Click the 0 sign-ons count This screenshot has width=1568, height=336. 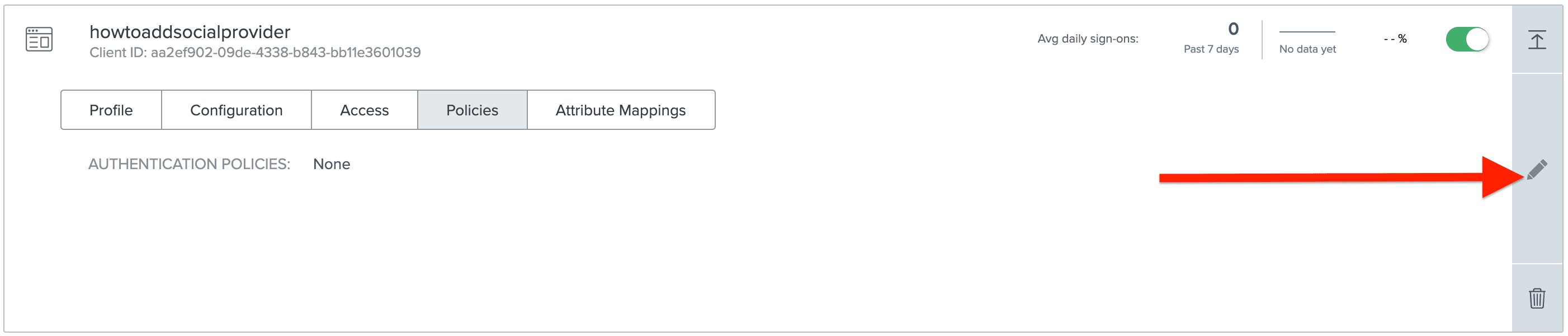coord(1232,29)
